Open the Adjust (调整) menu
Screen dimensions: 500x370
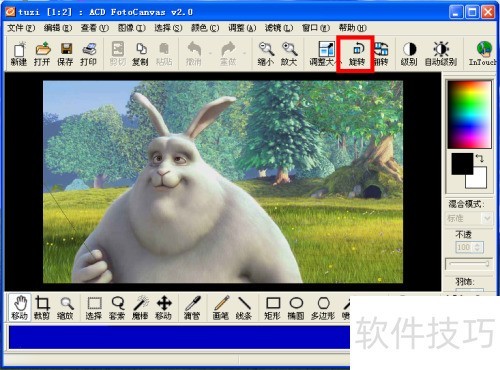(242, 28)
